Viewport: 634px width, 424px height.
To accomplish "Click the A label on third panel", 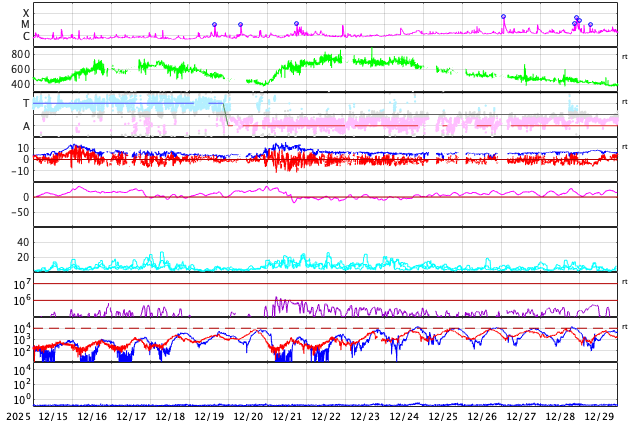I will coord(26,126).
